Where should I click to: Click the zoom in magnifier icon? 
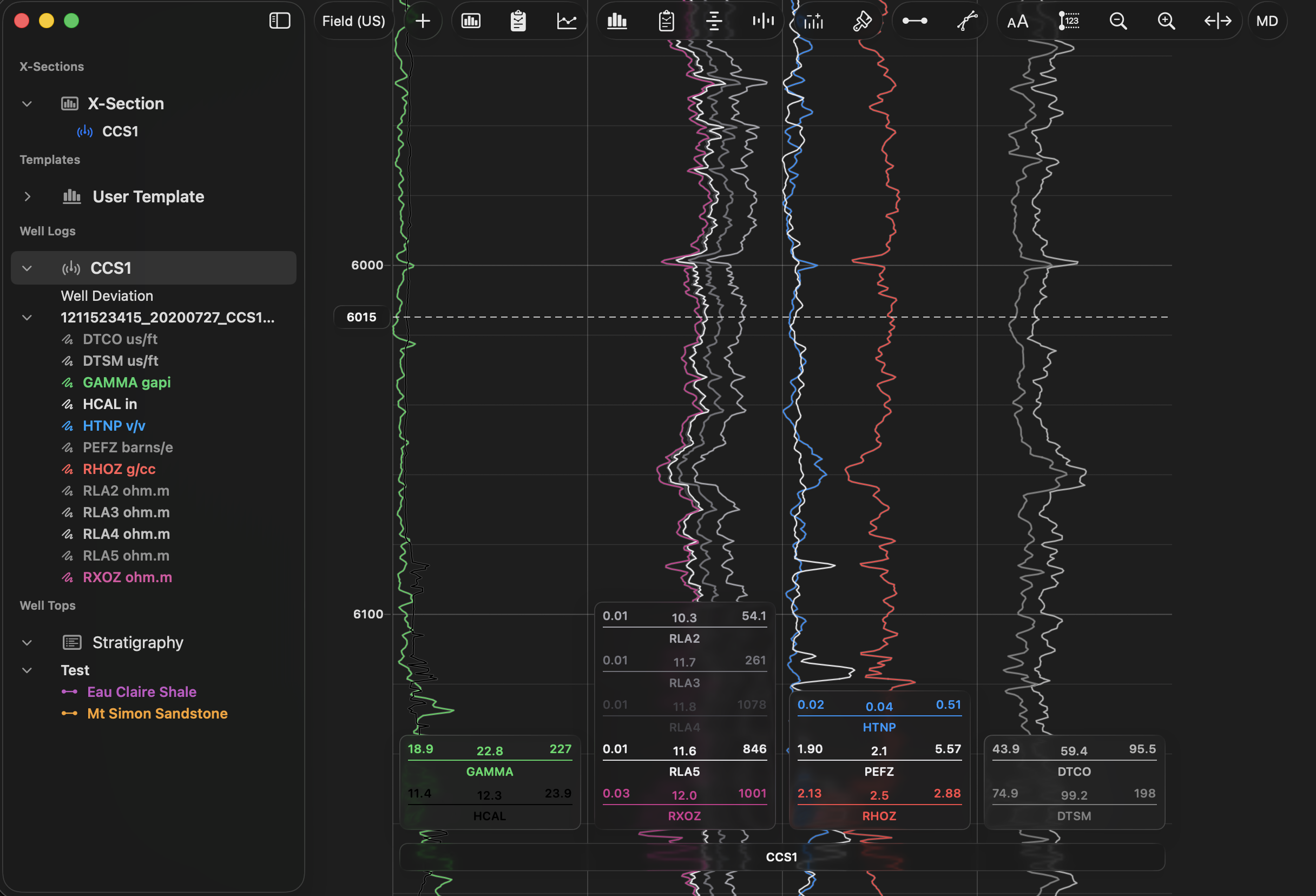click(x=1166, y=21)
